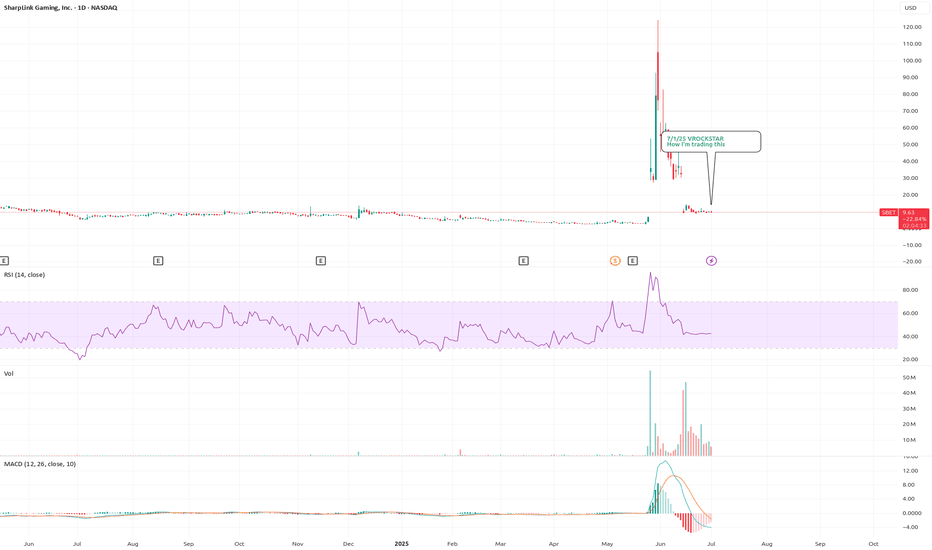The height and width of the screenshot is (550, 932).
Task: Click the Dec label on time axis
Action: tap(349, 543)
